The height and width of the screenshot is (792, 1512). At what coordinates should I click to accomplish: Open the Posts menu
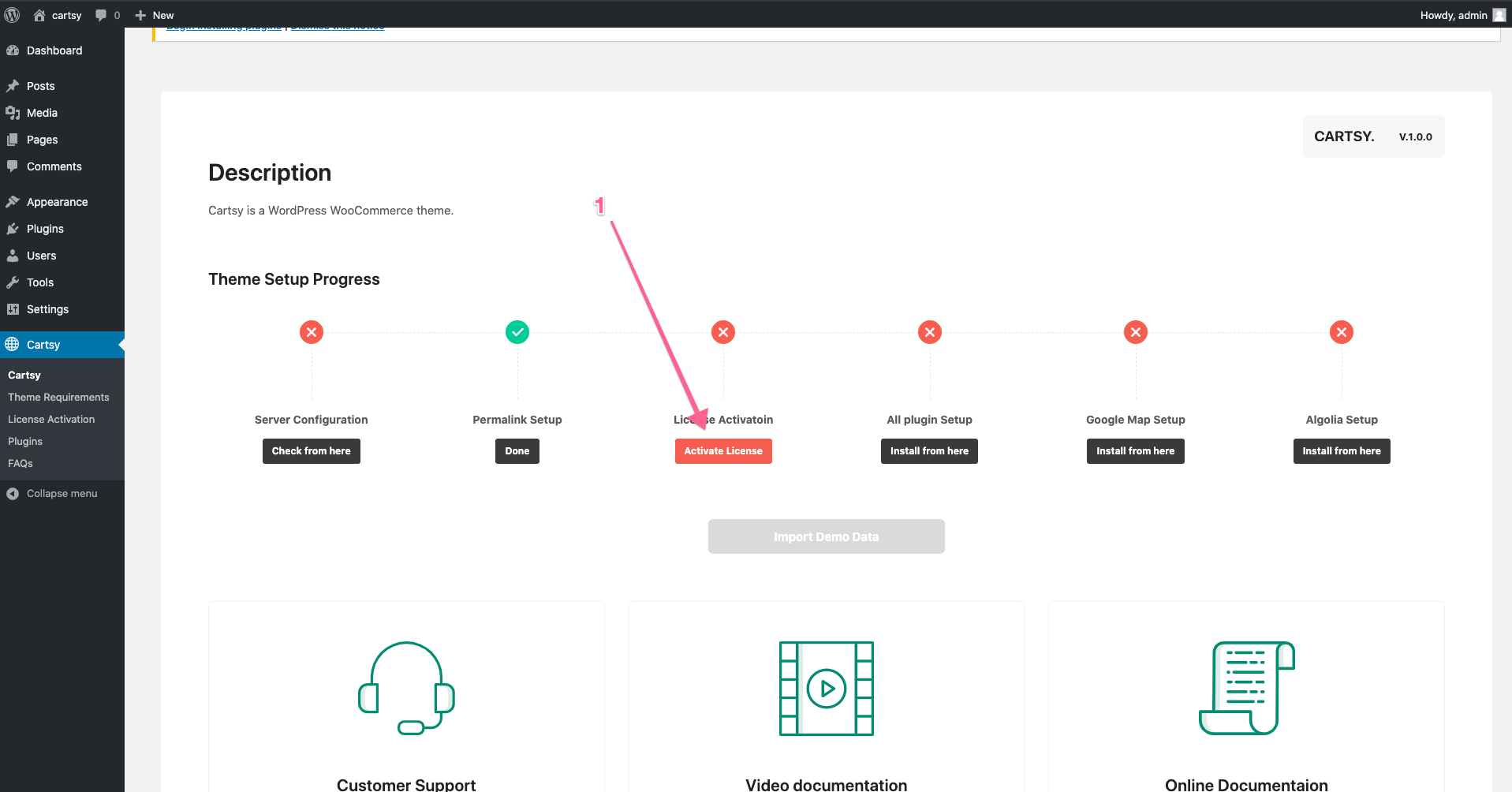coord(62,86)
